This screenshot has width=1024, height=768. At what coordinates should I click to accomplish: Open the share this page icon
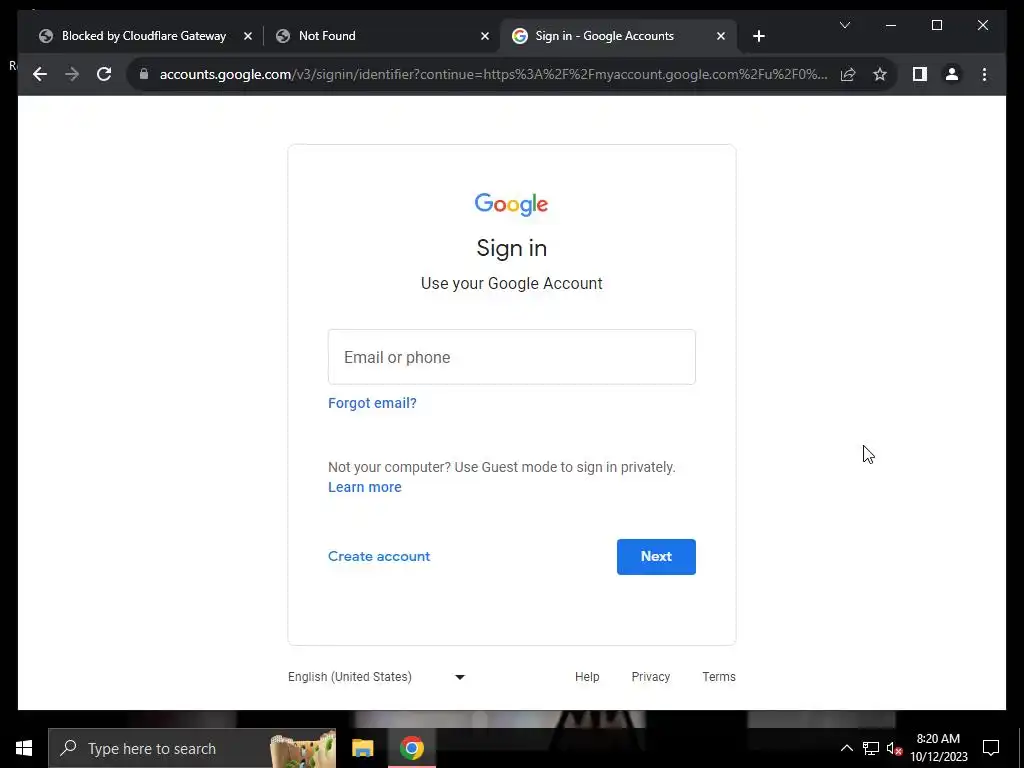coord(848,74)
